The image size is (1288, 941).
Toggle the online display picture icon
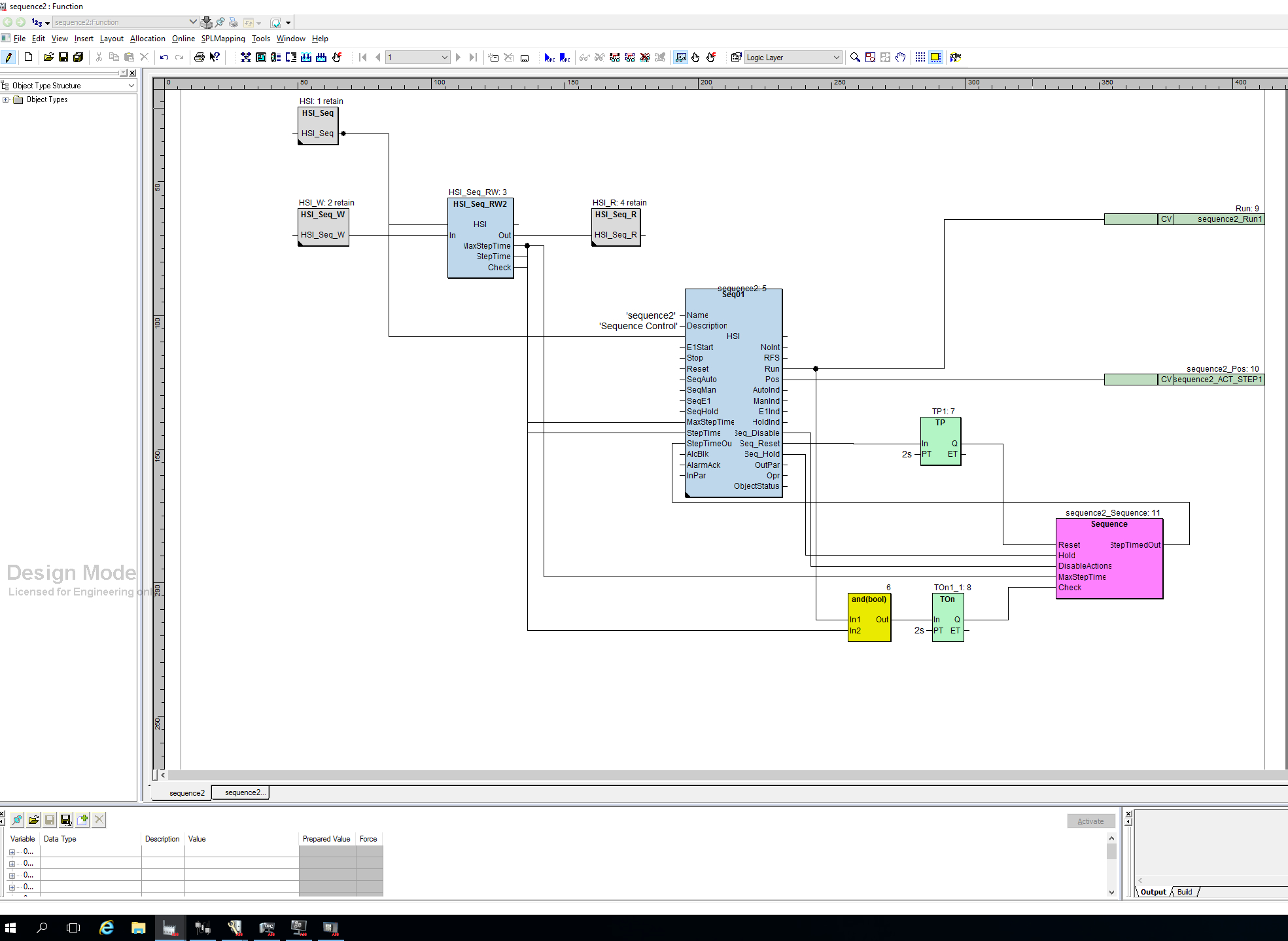(x=681, y=58)
